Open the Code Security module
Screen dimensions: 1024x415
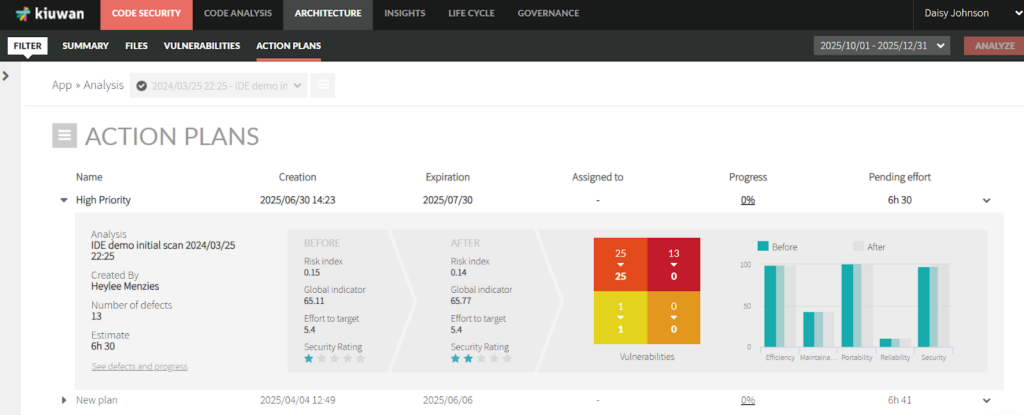tap(146, 14)
